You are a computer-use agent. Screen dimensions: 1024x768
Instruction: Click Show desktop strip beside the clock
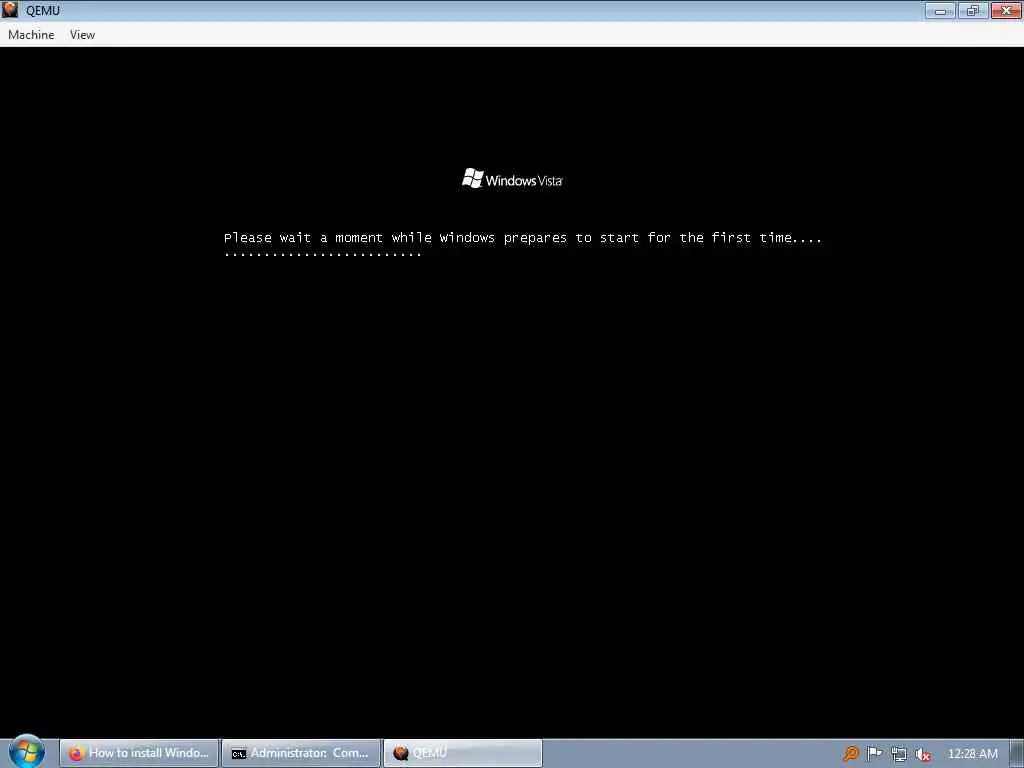1016,754
